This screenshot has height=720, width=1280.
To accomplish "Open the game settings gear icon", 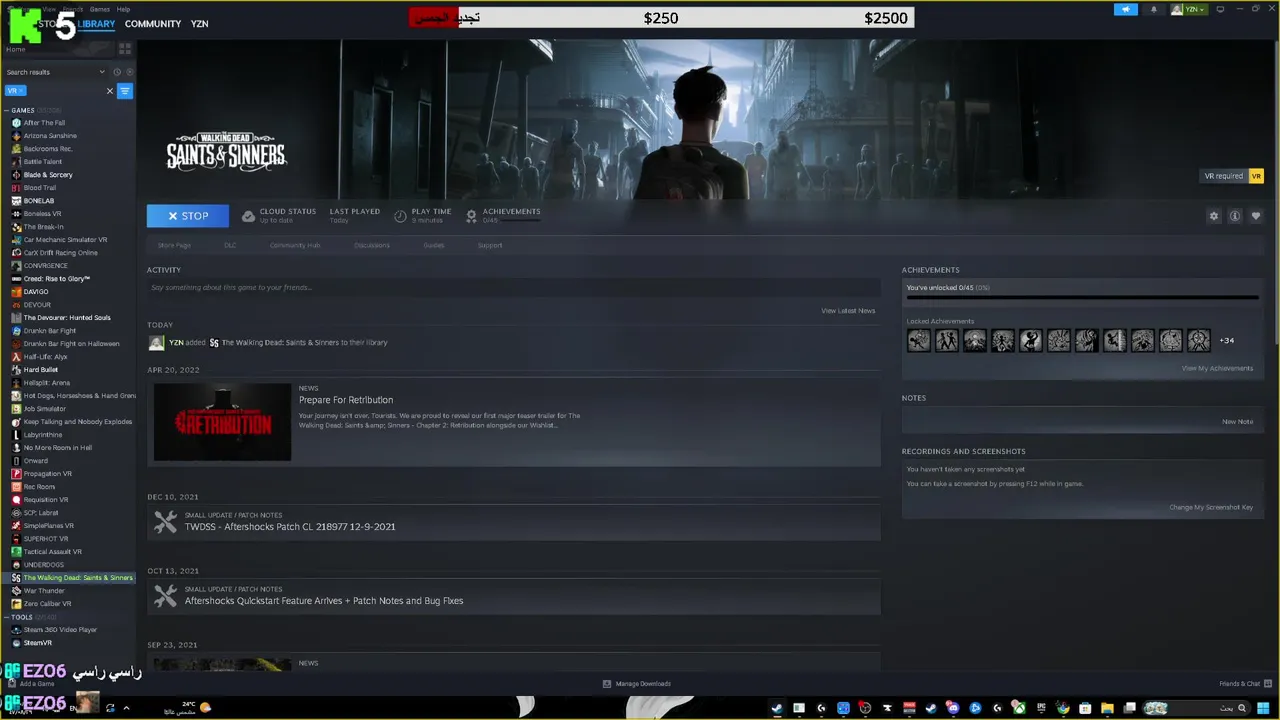I will coord(1214,216).
